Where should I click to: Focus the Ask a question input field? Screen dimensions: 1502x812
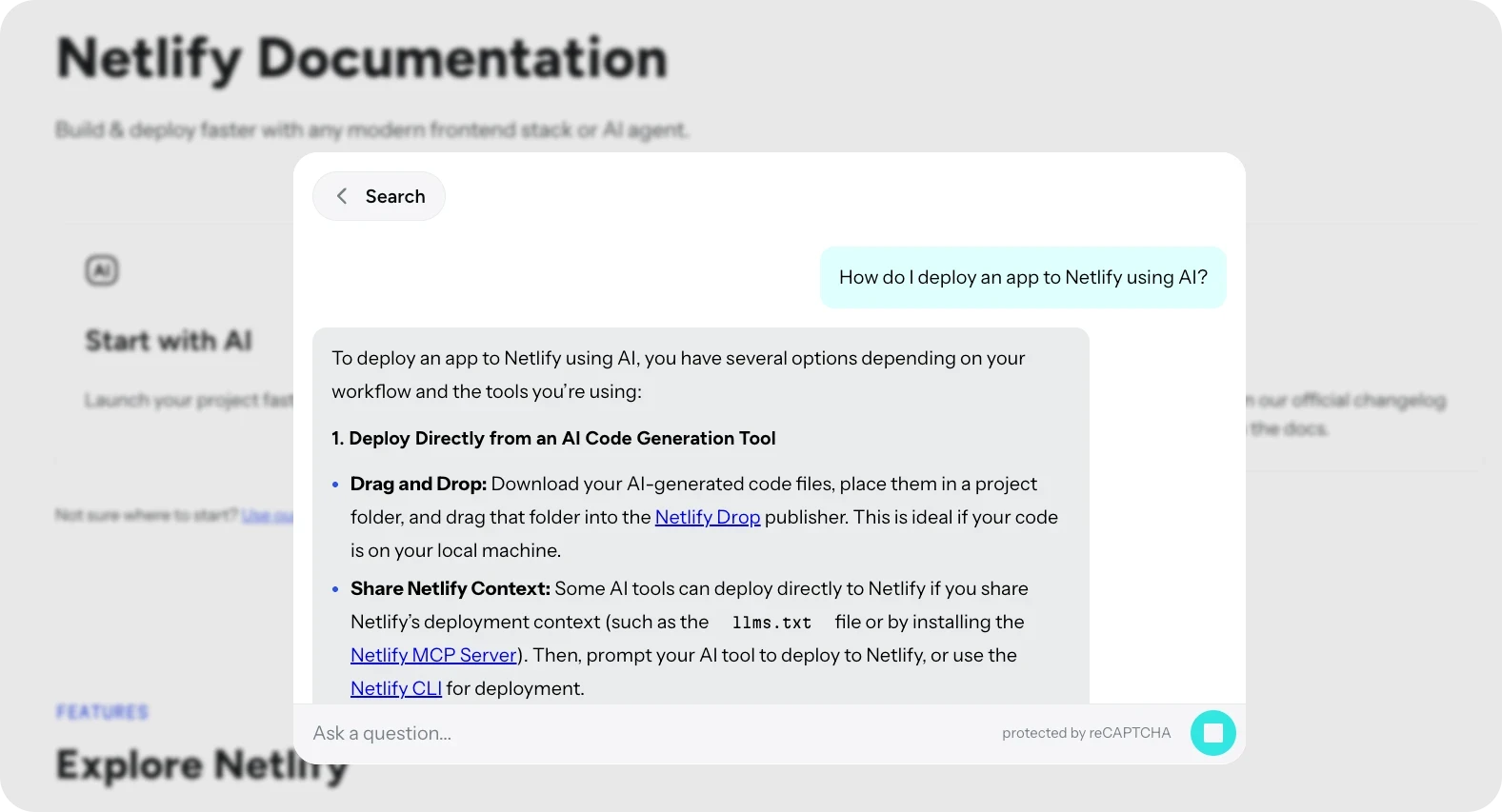[x=648, y=733]
